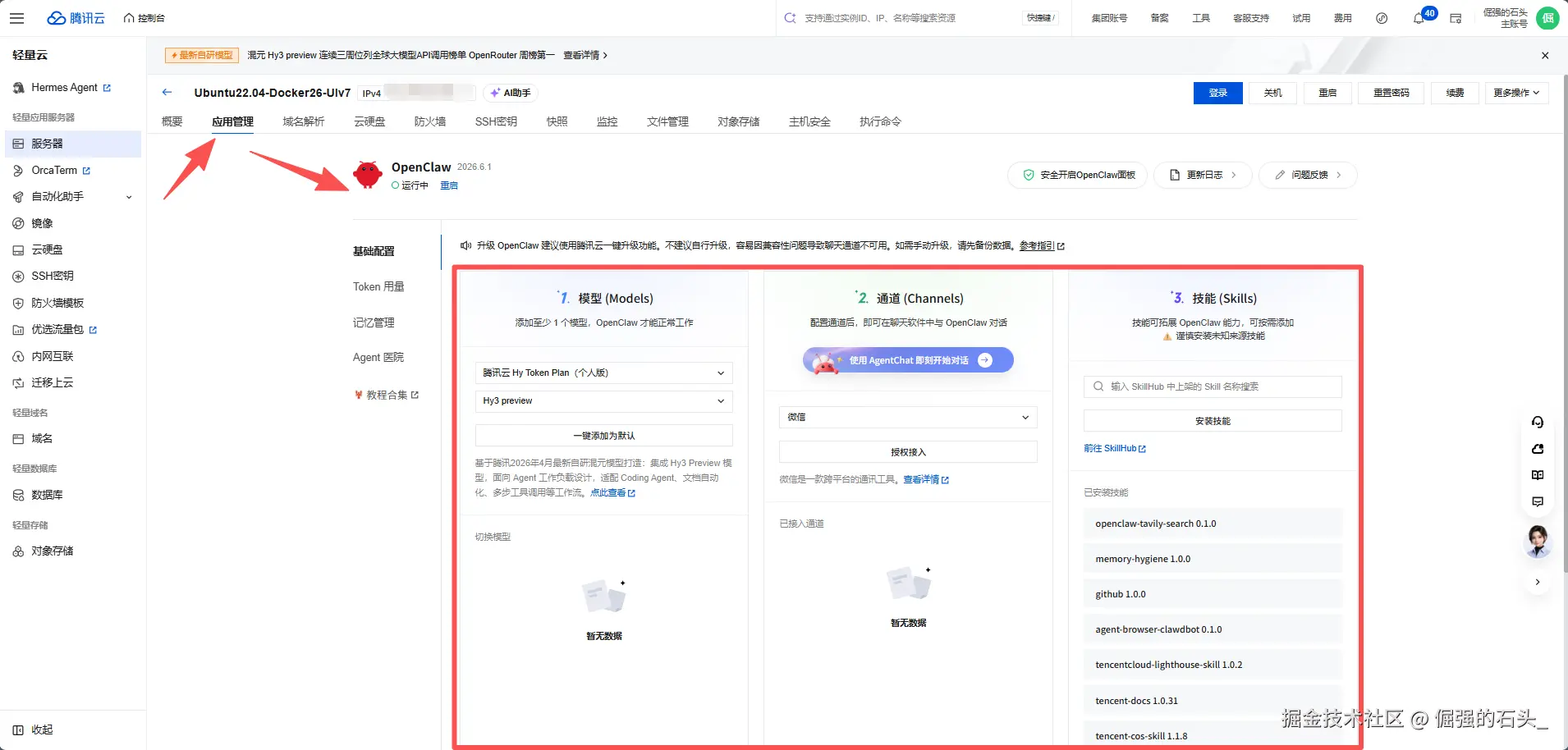Open the hamburger navigation menu
The image size is (1568, 750).
point(17,18)
